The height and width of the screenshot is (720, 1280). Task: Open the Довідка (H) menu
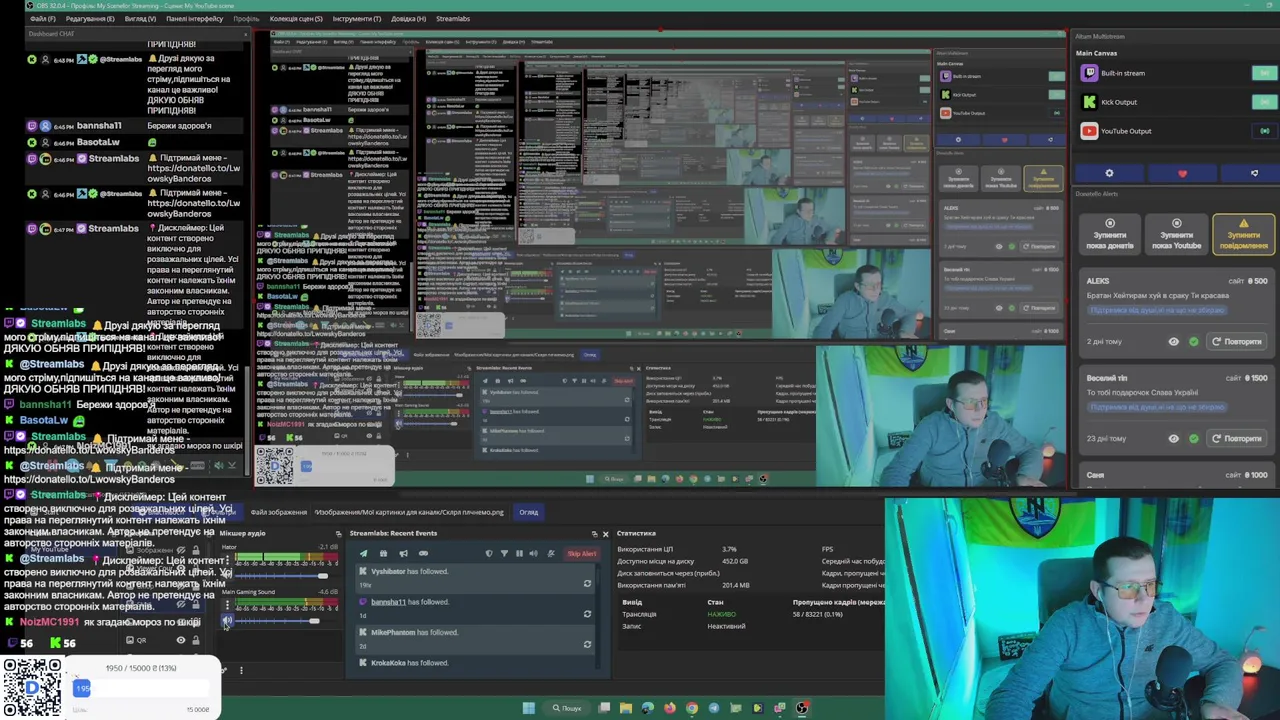coord(408,19)
